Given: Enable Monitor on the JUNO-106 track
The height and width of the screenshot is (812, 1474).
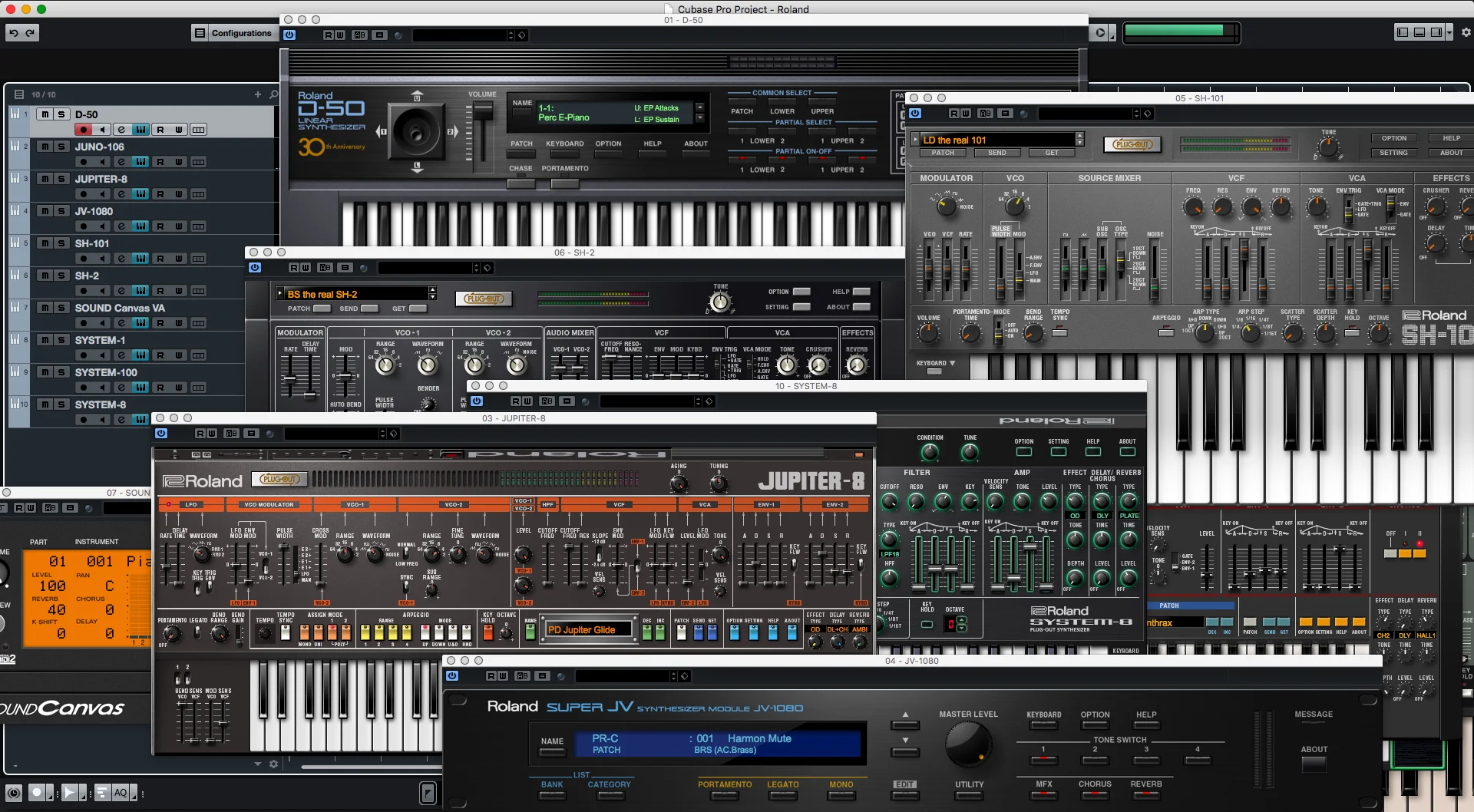Looking at the screenshot, I should [102, 162].
